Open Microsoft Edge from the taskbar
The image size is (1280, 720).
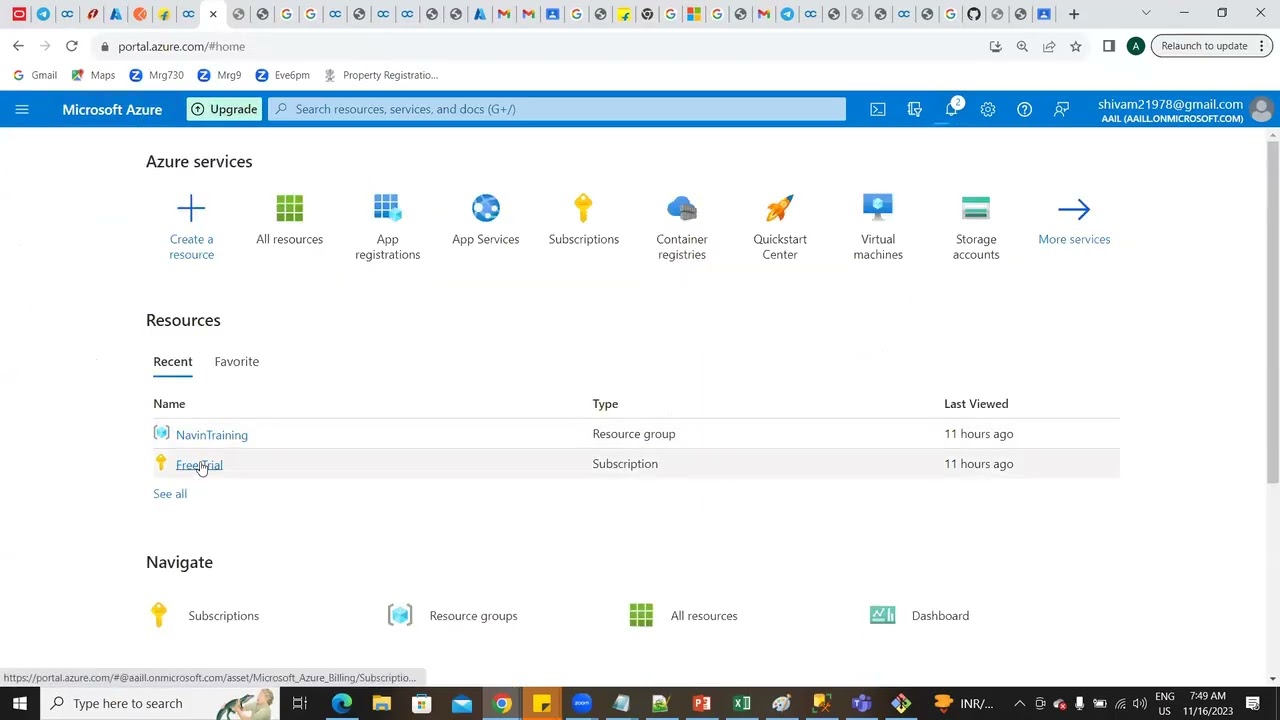tap(342, 703)
